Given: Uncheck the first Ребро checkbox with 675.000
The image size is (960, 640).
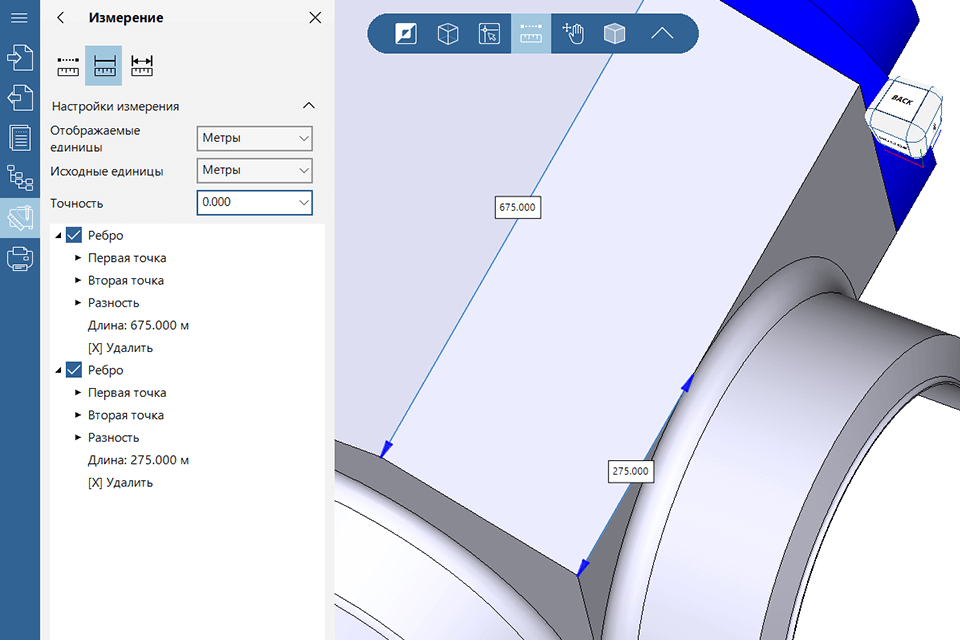Looking at the screenshot, I should pyautogui.click(x=74, y=235).
